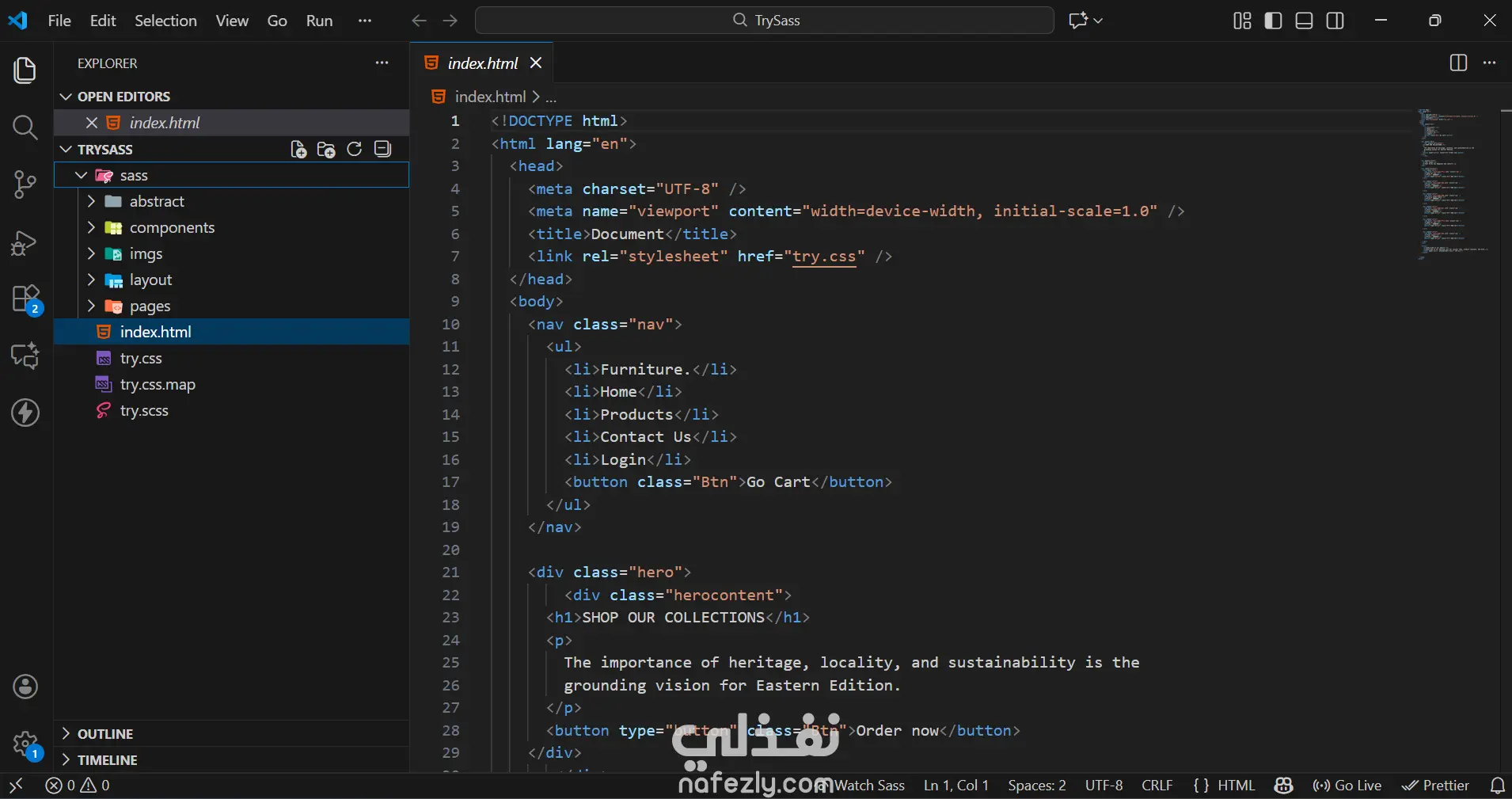
Task: Go back with the left arrow
Action: (420, 21)
